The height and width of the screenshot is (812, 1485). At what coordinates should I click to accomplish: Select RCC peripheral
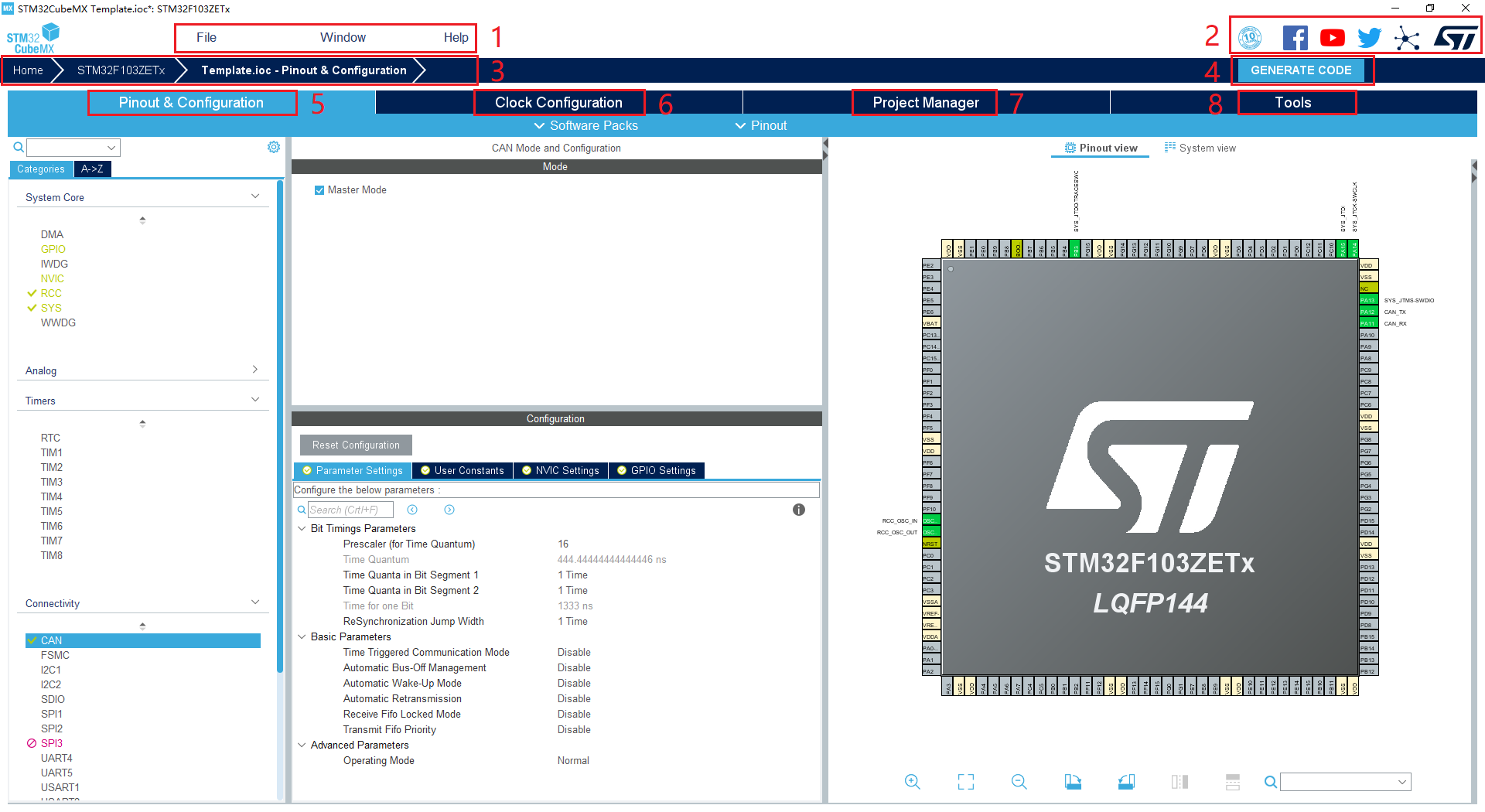point(51,293)
